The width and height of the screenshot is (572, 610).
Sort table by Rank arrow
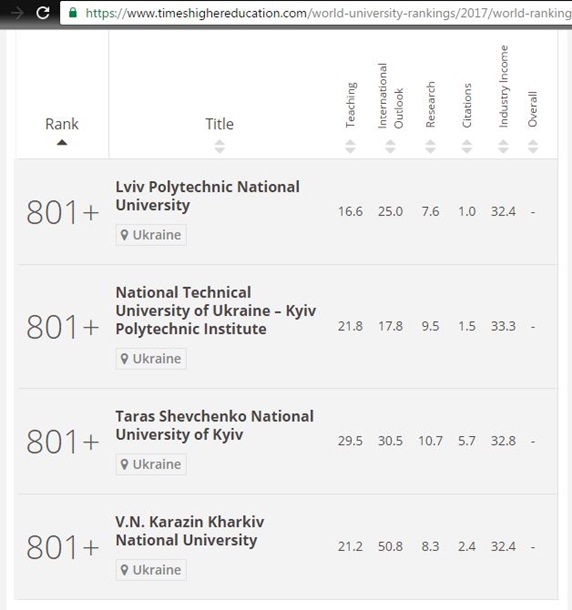click(62, 142)
